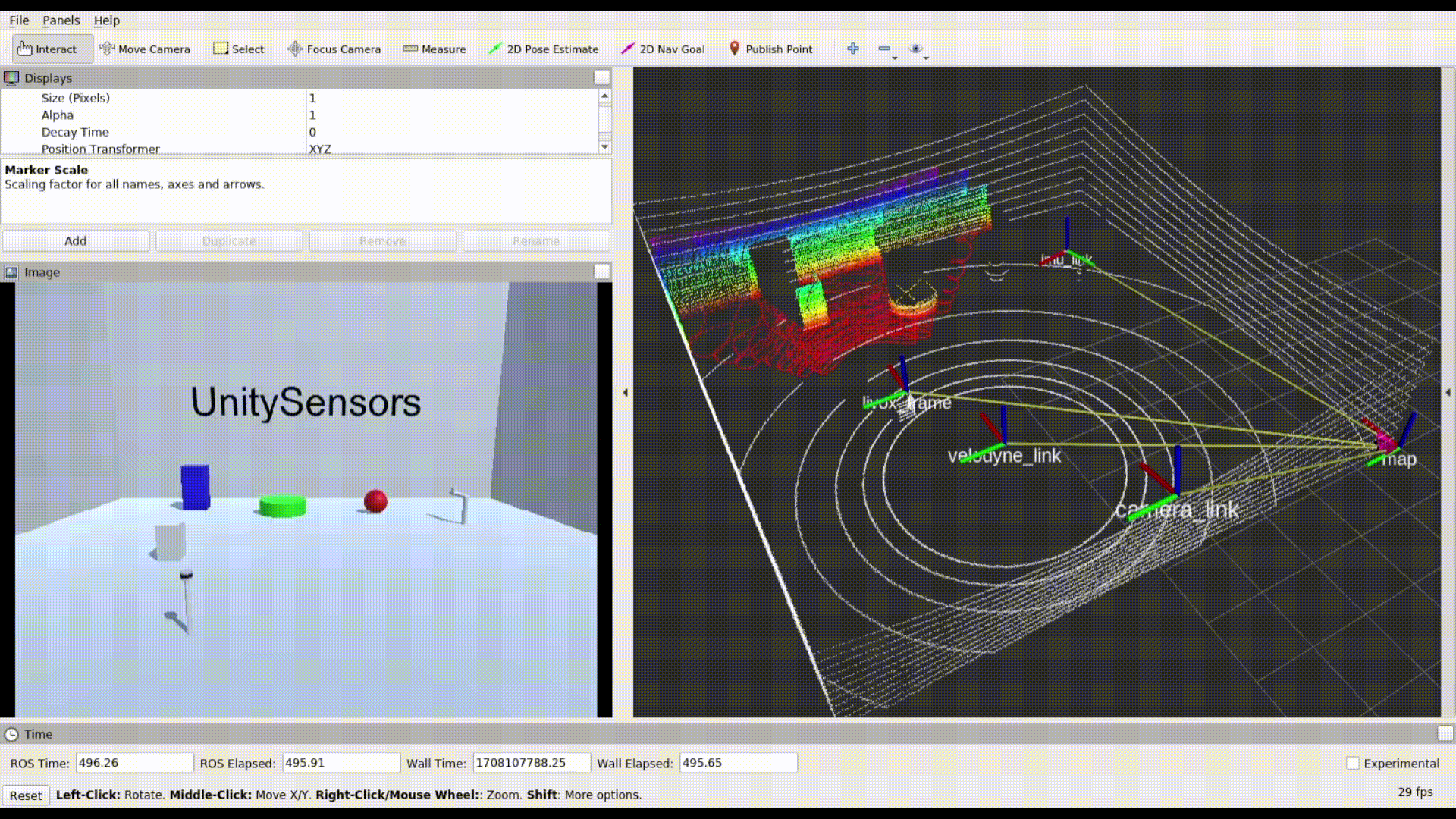Open the File menu

coord(18,19)
